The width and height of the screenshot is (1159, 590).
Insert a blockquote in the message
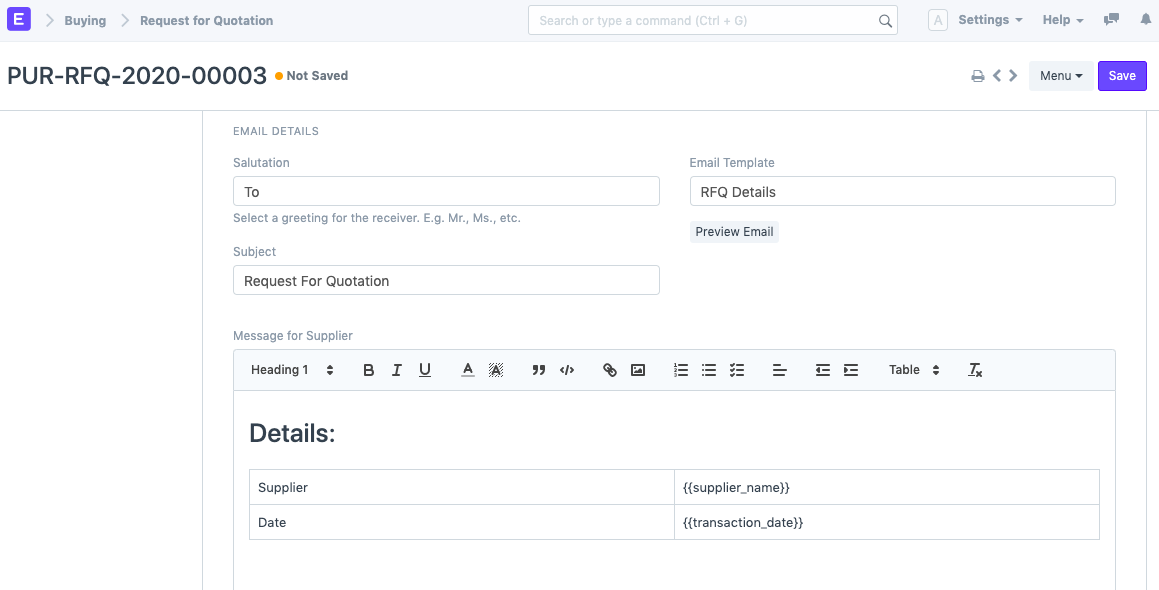[539, 370]
